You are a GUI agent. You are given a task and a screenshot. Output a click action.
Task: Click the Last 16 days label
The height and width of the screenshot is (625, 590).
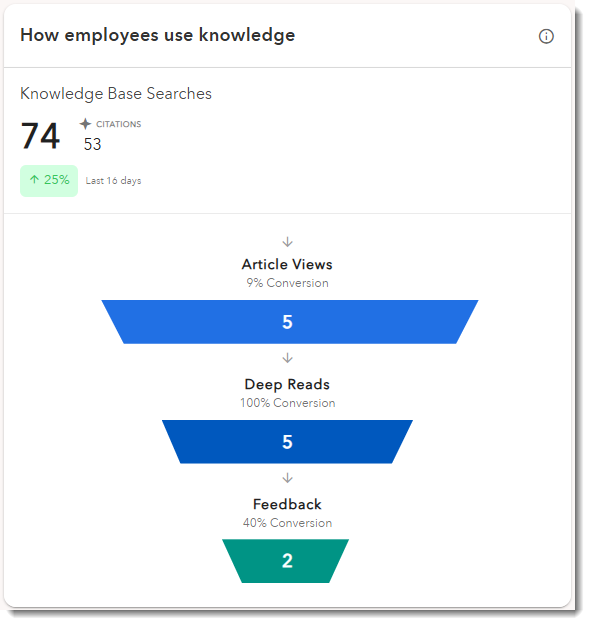coord(114,182)
